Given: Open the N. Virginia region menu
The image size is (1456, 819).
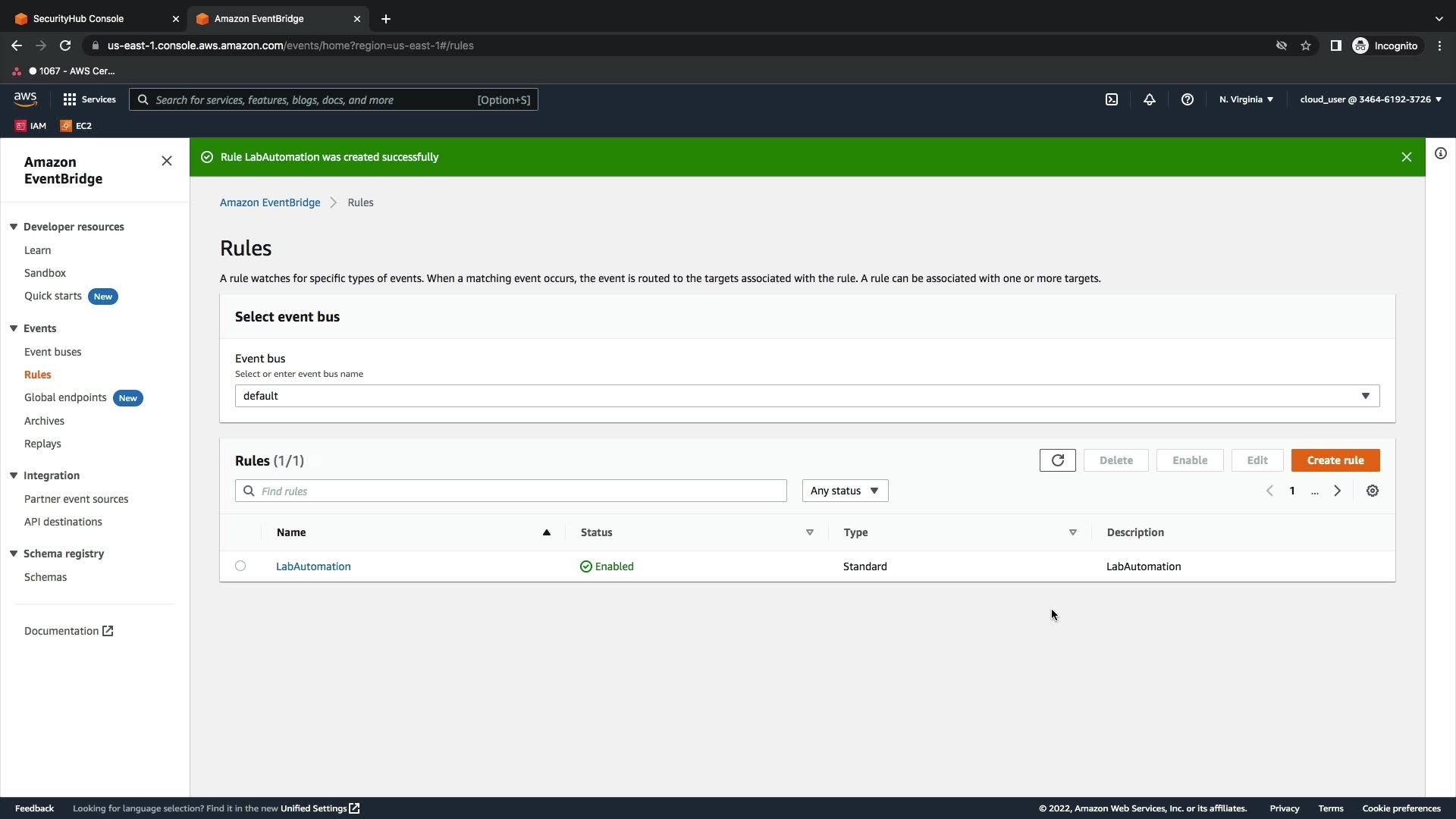Looking at the screenshot, I should (x=1246, y=99).
